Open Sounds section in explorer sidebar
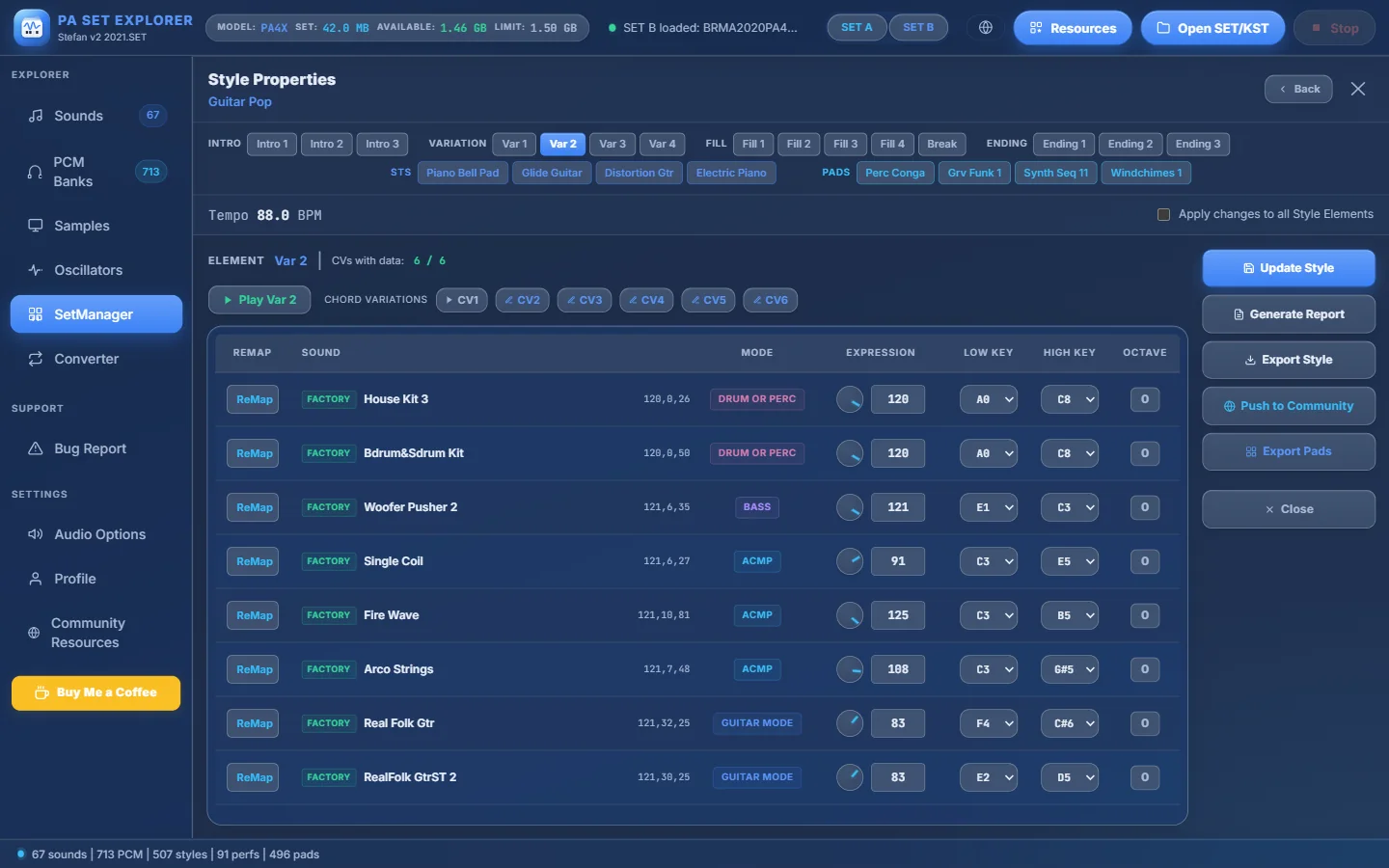1389x868 pixels. coord(96,116)
